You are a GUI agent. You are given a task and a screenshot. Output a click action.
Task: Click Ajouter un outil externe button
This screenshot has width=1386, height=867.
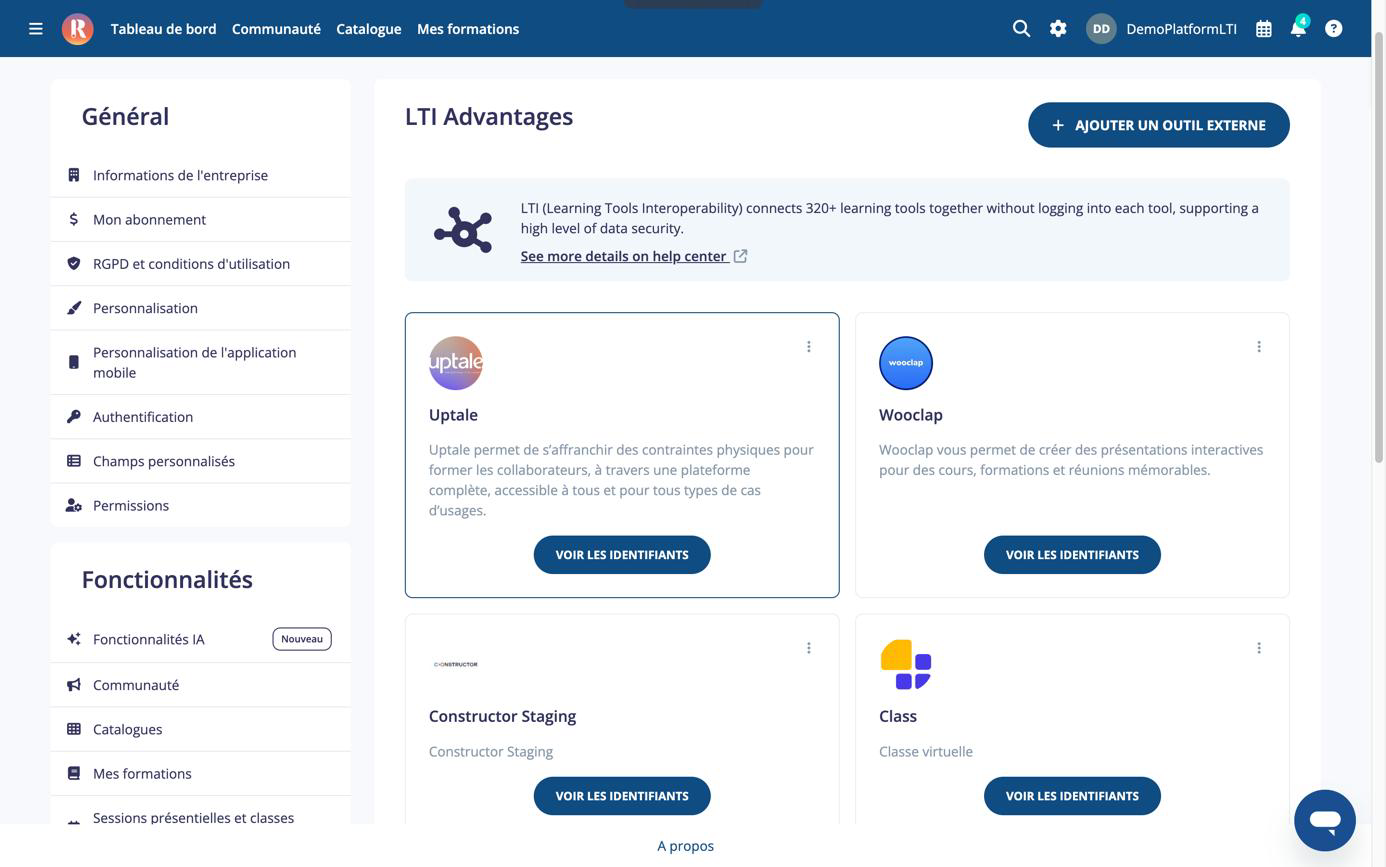[x=1159, y=125]
